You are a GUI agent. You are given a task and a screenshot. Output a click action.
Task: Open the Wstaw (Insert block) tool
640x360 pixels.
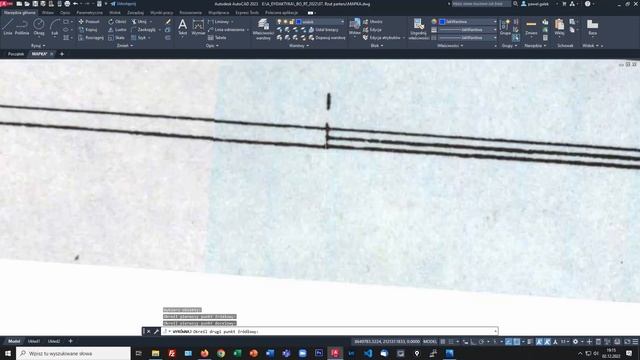pyautogui.click(x=355, y=27)
